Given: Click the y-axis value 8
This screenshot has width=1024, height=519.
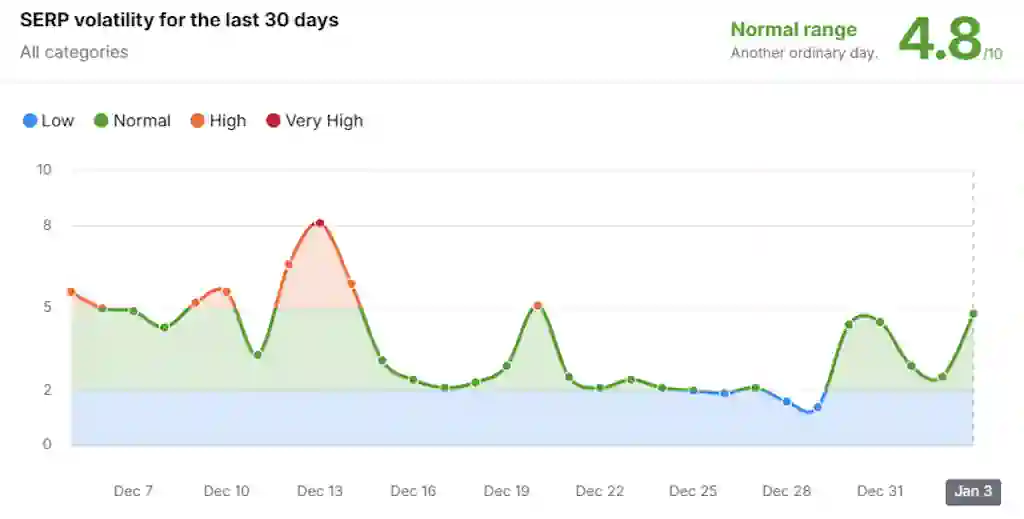Looking at the screenshot, I should tap(47, 226).
